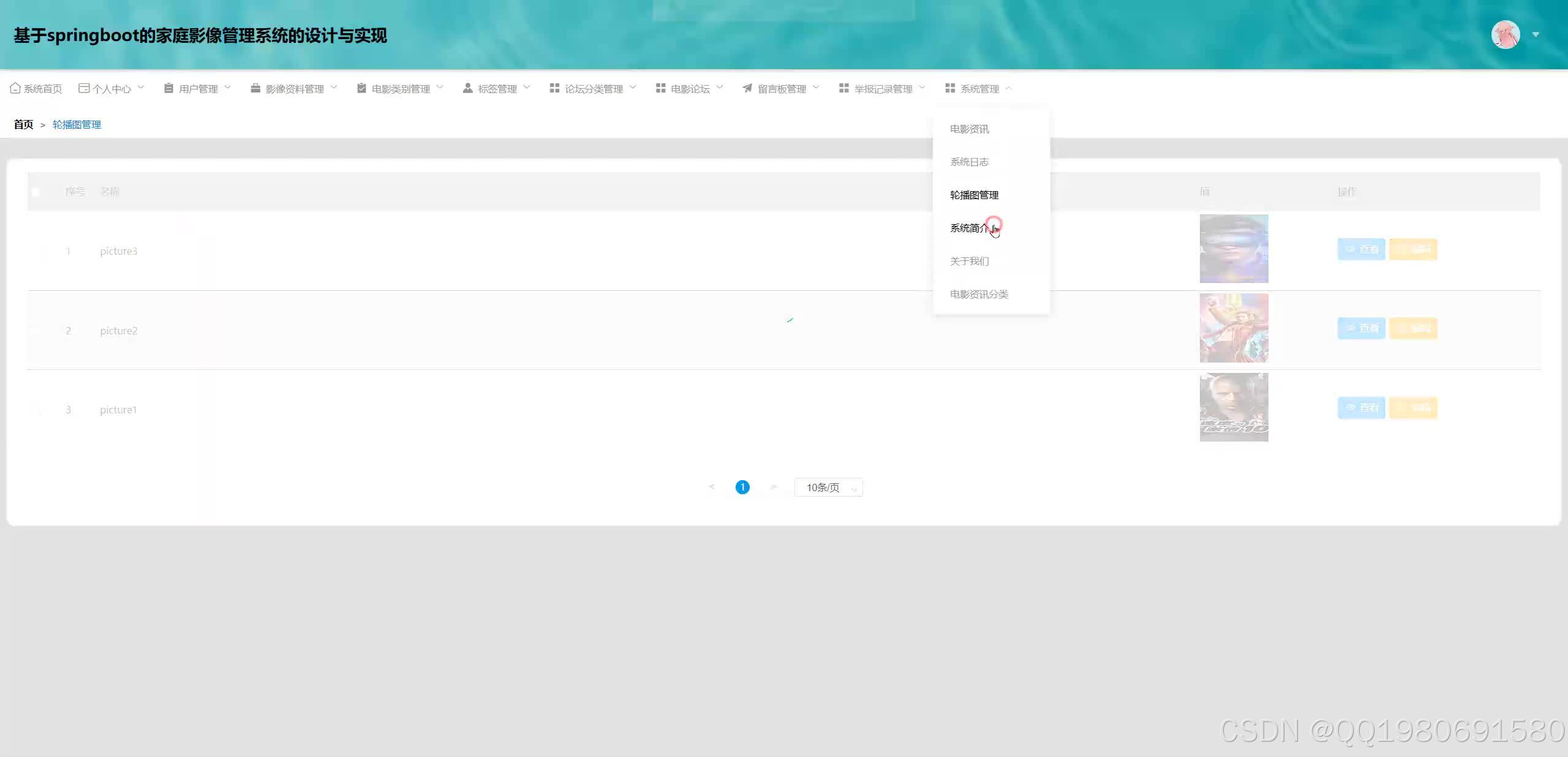Click the user avatar in the header
This screenshot has height=757, width=1568.
pos(1506,34)
